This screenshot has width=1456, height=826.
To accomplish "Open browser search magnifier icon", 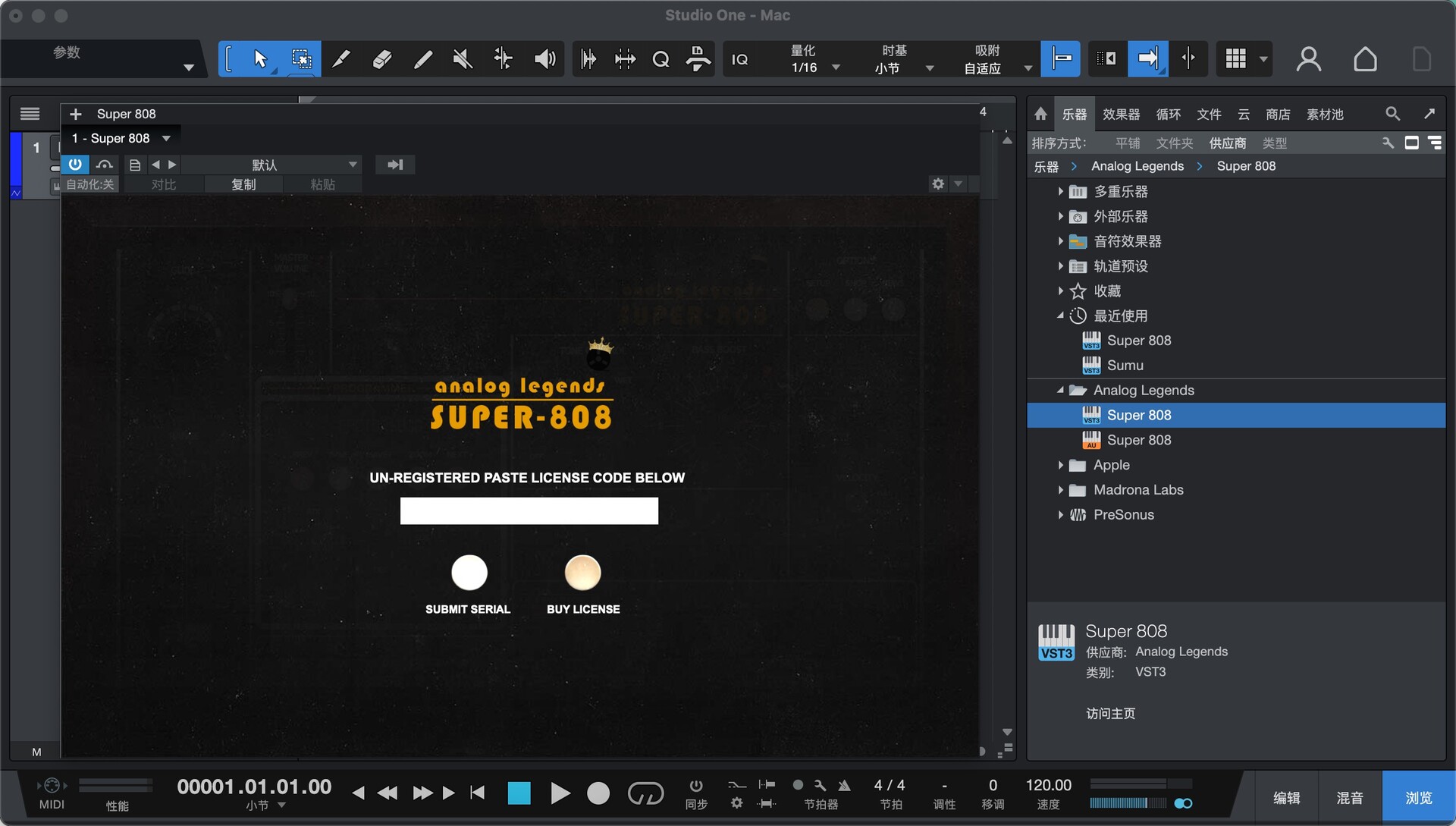I will [1392, 114].
